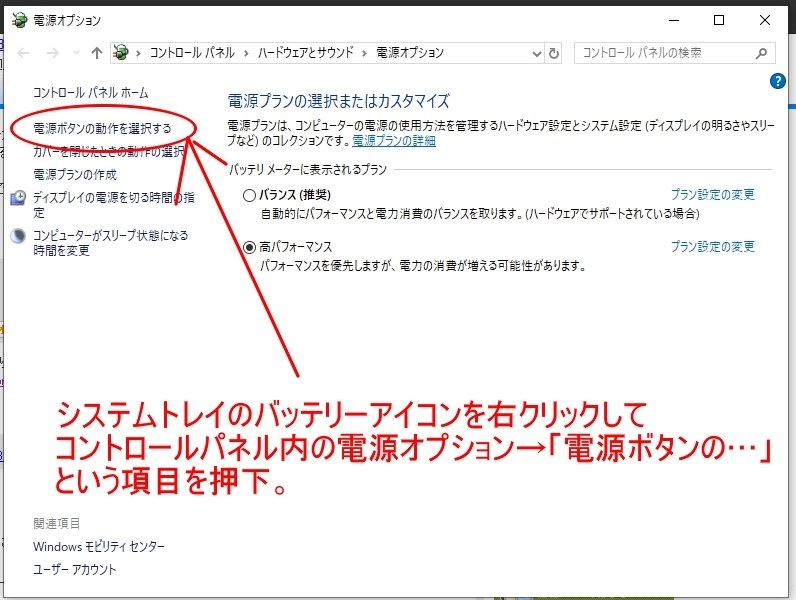796x600 pixels.
Task: Open ユーザー アカウント link
Action: (75, 570)
